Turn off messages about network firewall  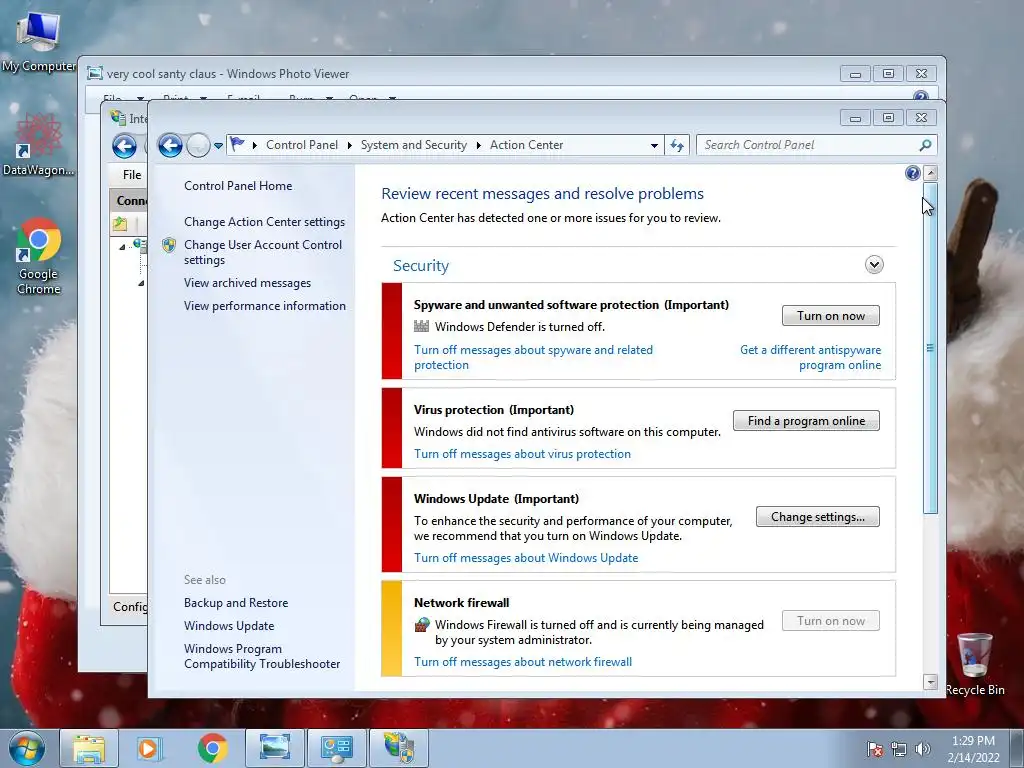tap(522, 662)
